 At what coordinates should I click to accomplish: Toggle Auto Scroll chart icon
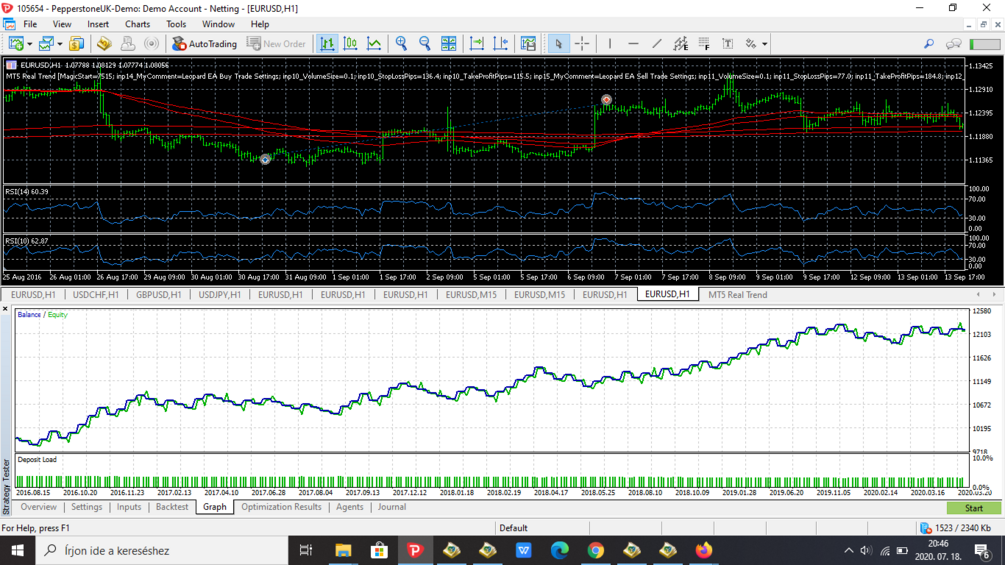point(477,44)
